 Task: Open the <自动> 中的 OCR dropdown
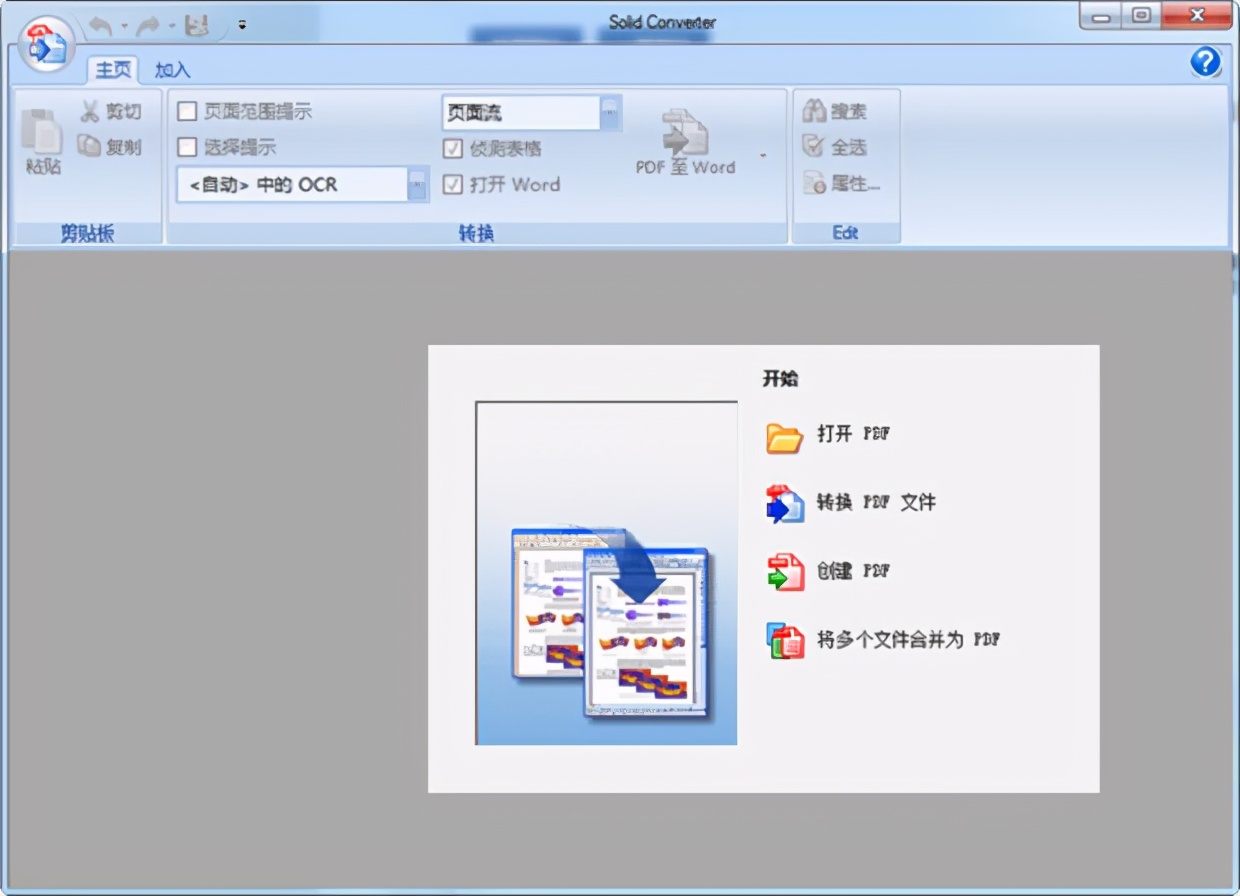point(417,185)
